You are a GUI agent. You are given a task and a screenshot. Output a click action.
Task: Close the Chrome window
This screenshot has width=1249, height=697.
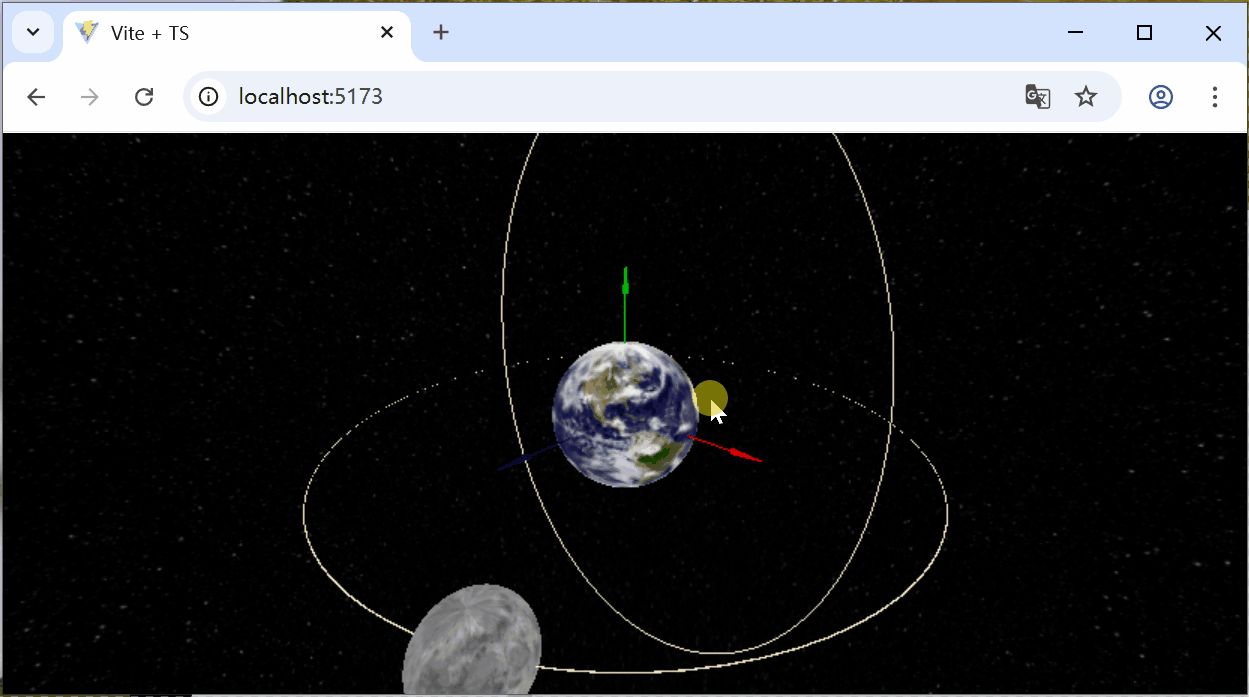tap(1213, 33)
